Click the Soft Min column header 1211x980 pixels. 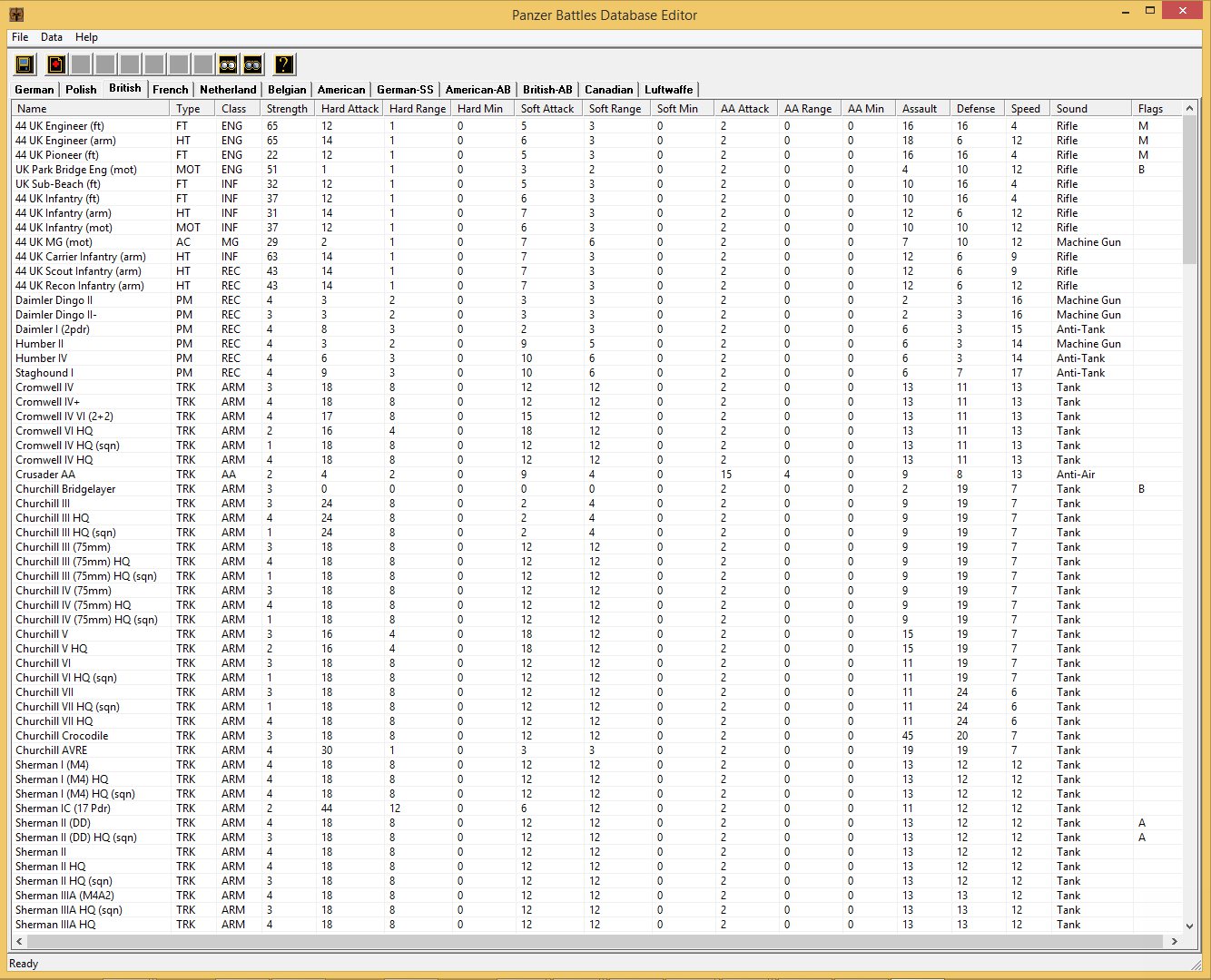point(683,109)
